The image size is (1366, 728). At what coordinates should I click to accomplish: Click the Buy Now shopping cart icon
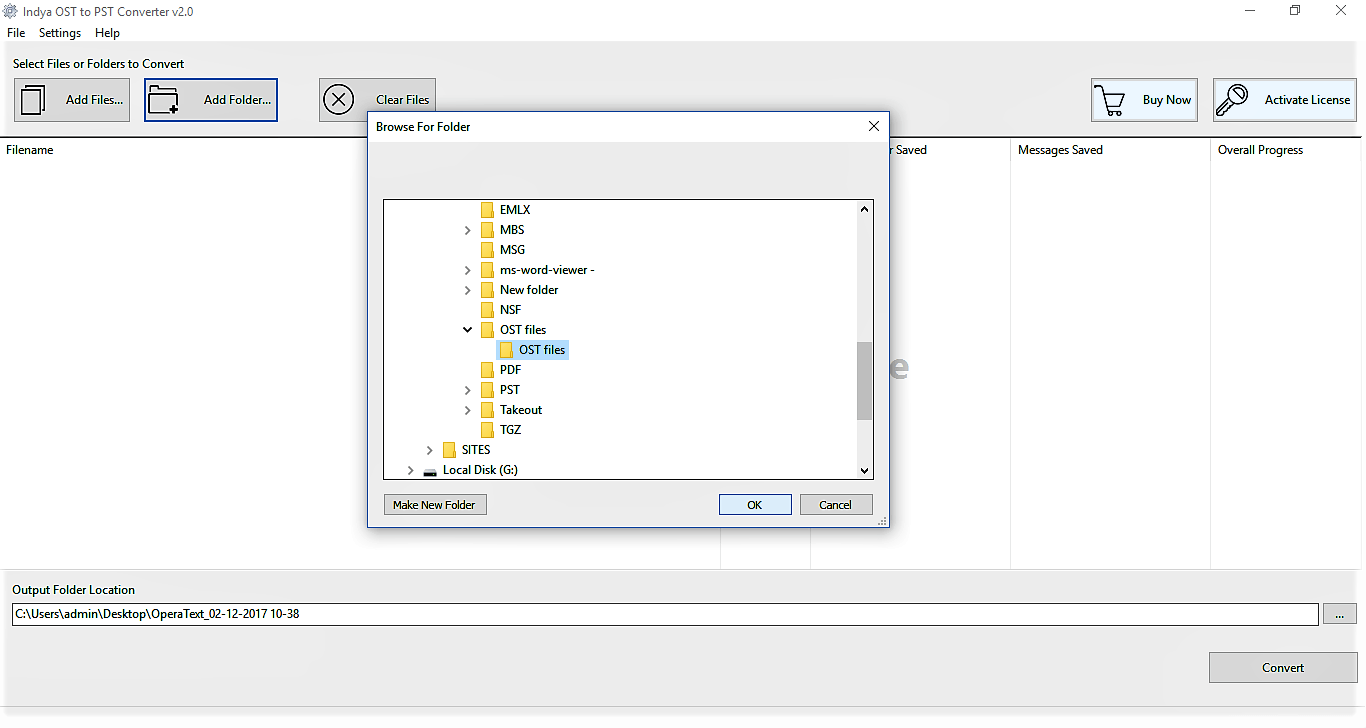[1109, 100]
